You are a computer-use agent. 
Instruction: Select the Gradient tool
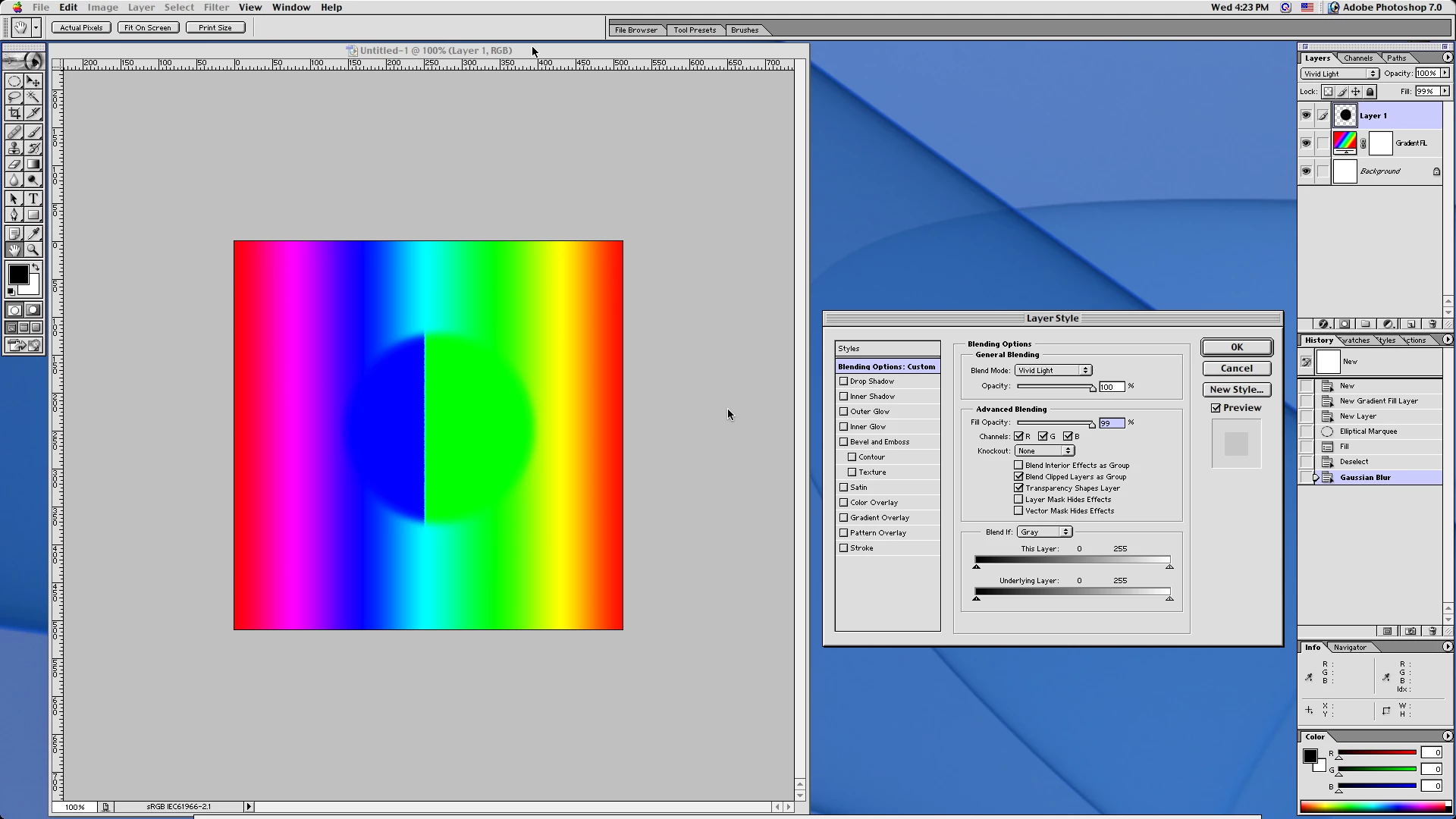[x=33, y=165]
